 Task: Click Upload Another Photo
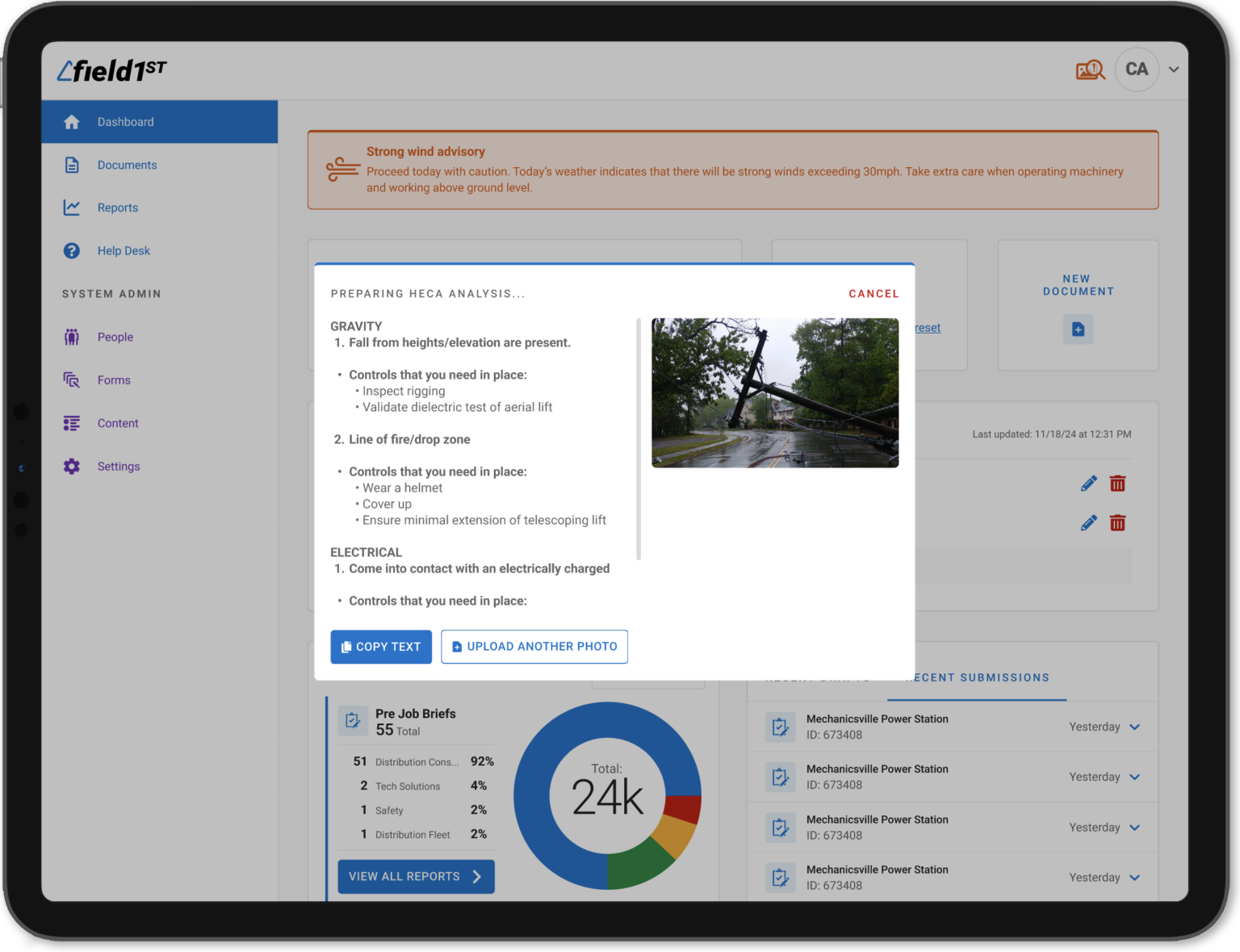click(534, 647)
